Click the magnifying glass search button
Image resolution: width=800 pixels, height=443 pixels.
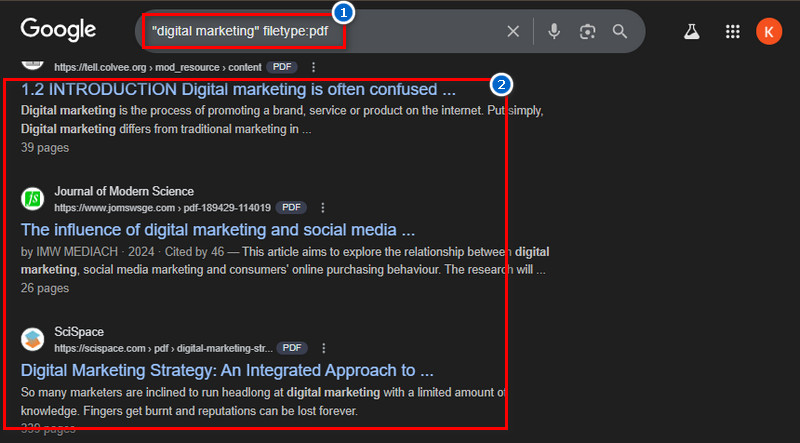click(620, 32)
